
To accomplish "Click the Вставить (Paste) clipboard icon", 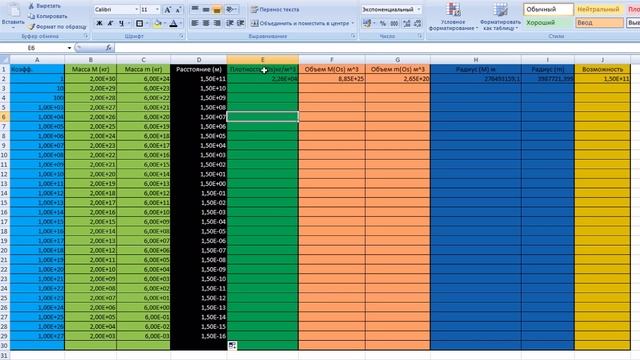I will (x=13, y=10).
